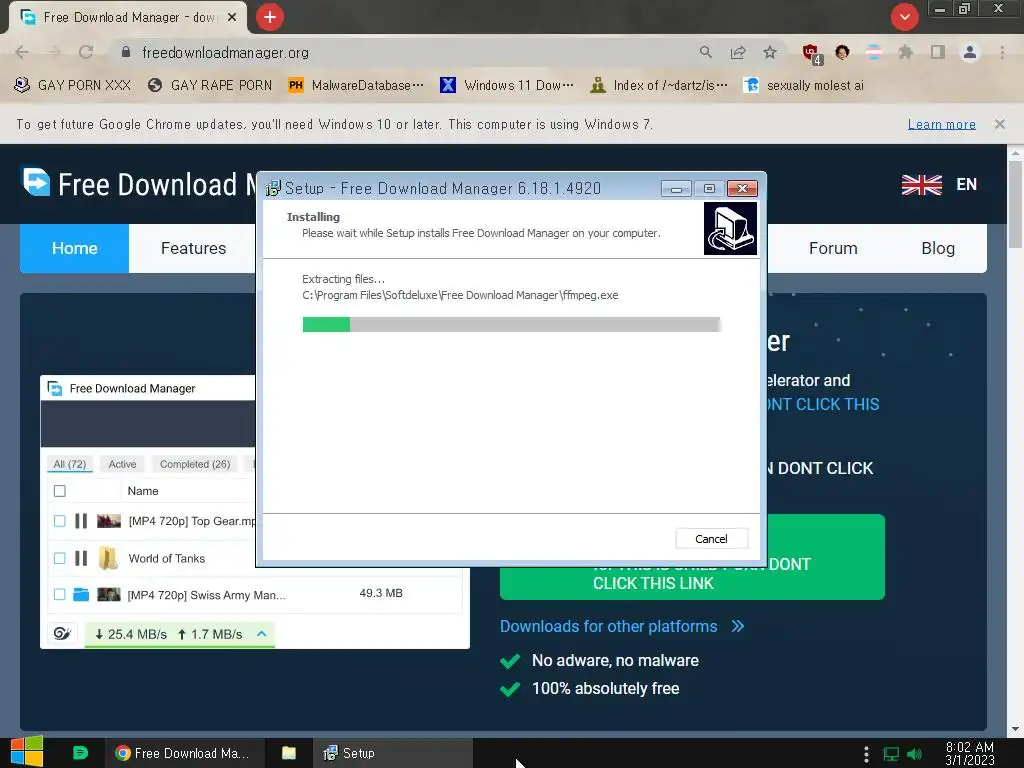Screen dimensions: 1024x768
Task: Switch to the Setup taskbar button
Action: [x=392, y=753]
